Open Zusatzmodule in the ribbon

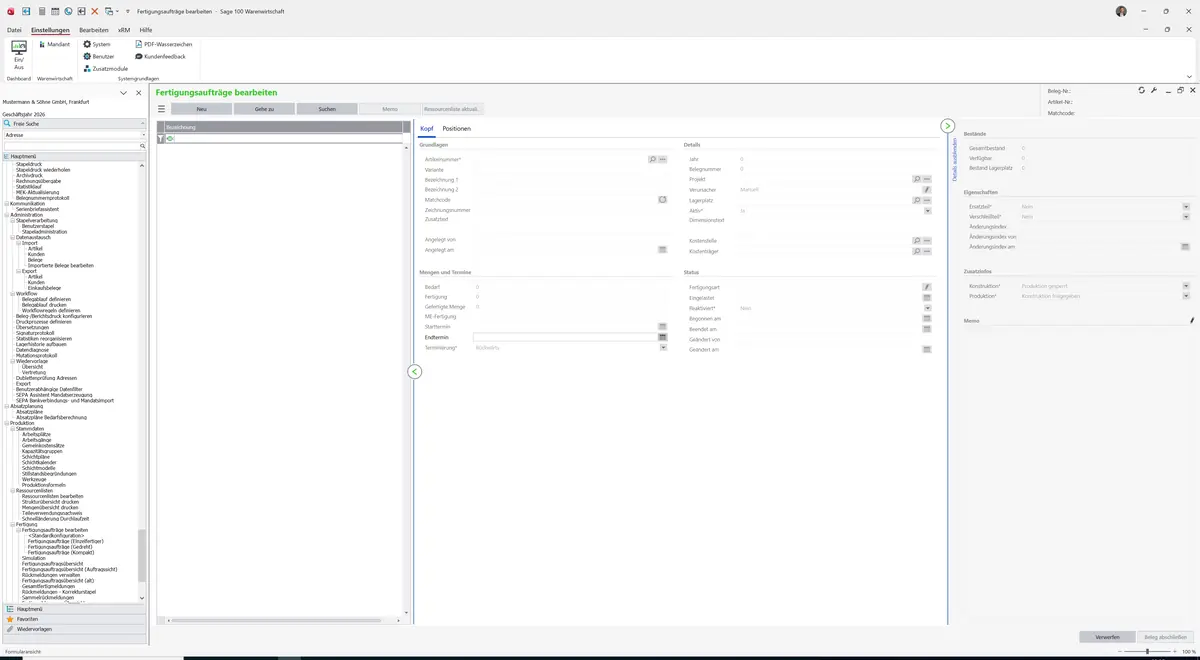click(x=105, y=68)
